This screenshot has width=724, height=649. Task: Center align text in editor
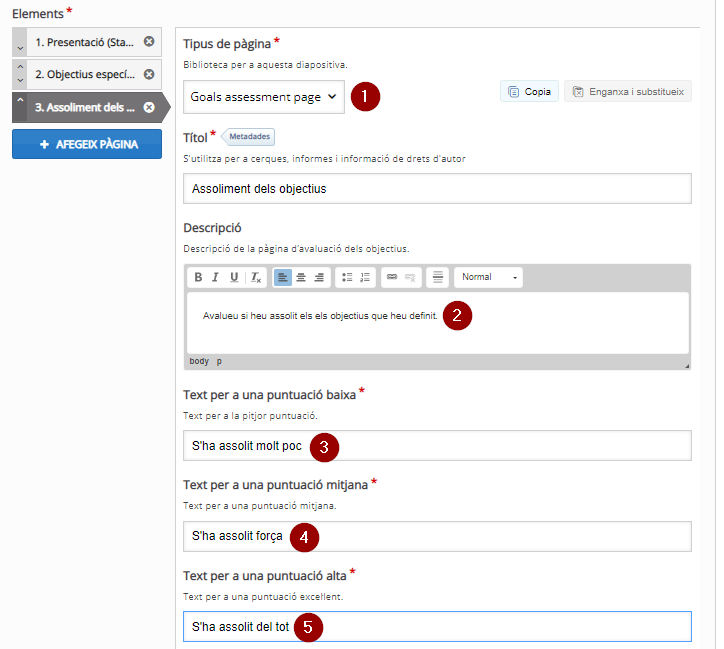click(x=301, y=277)
